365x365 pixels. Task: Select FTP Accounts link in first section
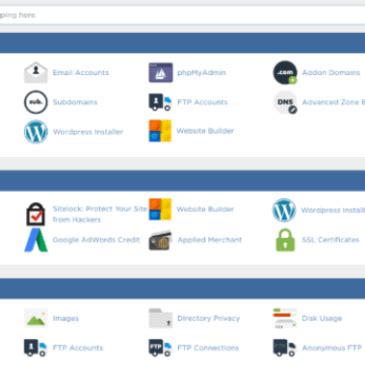pos(202,102)
